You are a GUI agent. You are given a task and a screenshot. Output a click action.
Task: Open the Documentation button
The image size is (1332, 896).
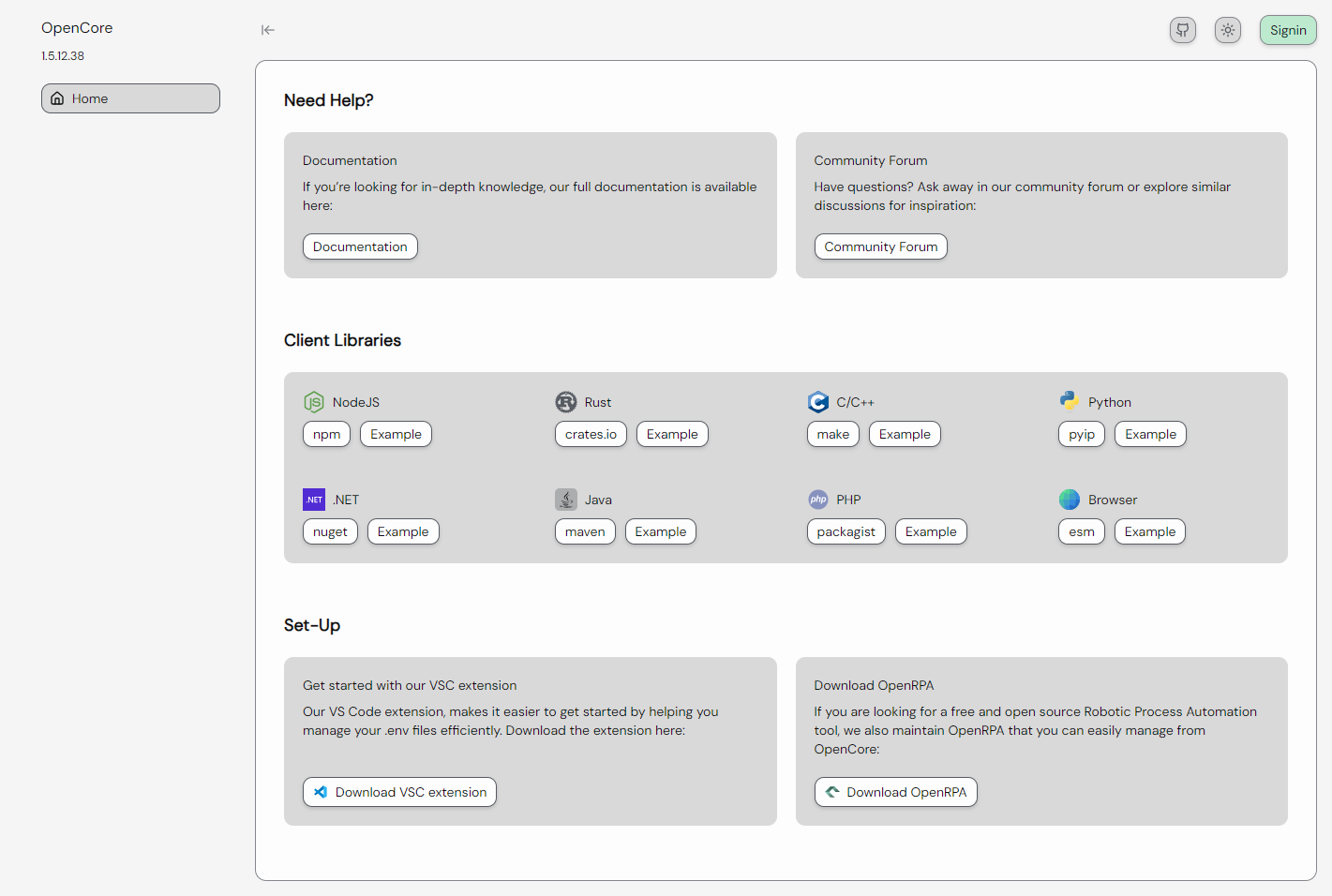click(360, 246)
